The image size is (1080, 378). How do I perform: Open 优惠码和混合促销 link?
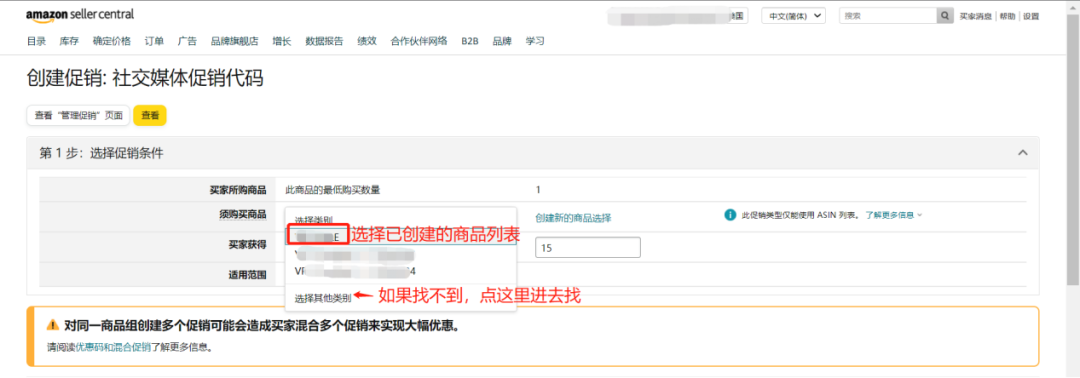[113, 347]
